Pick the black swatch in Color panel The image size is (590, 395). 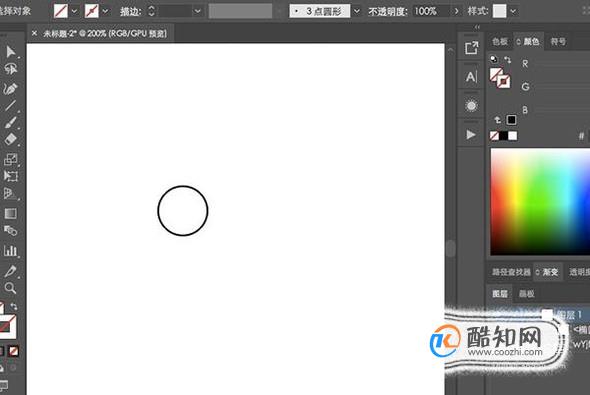[503, 136]
